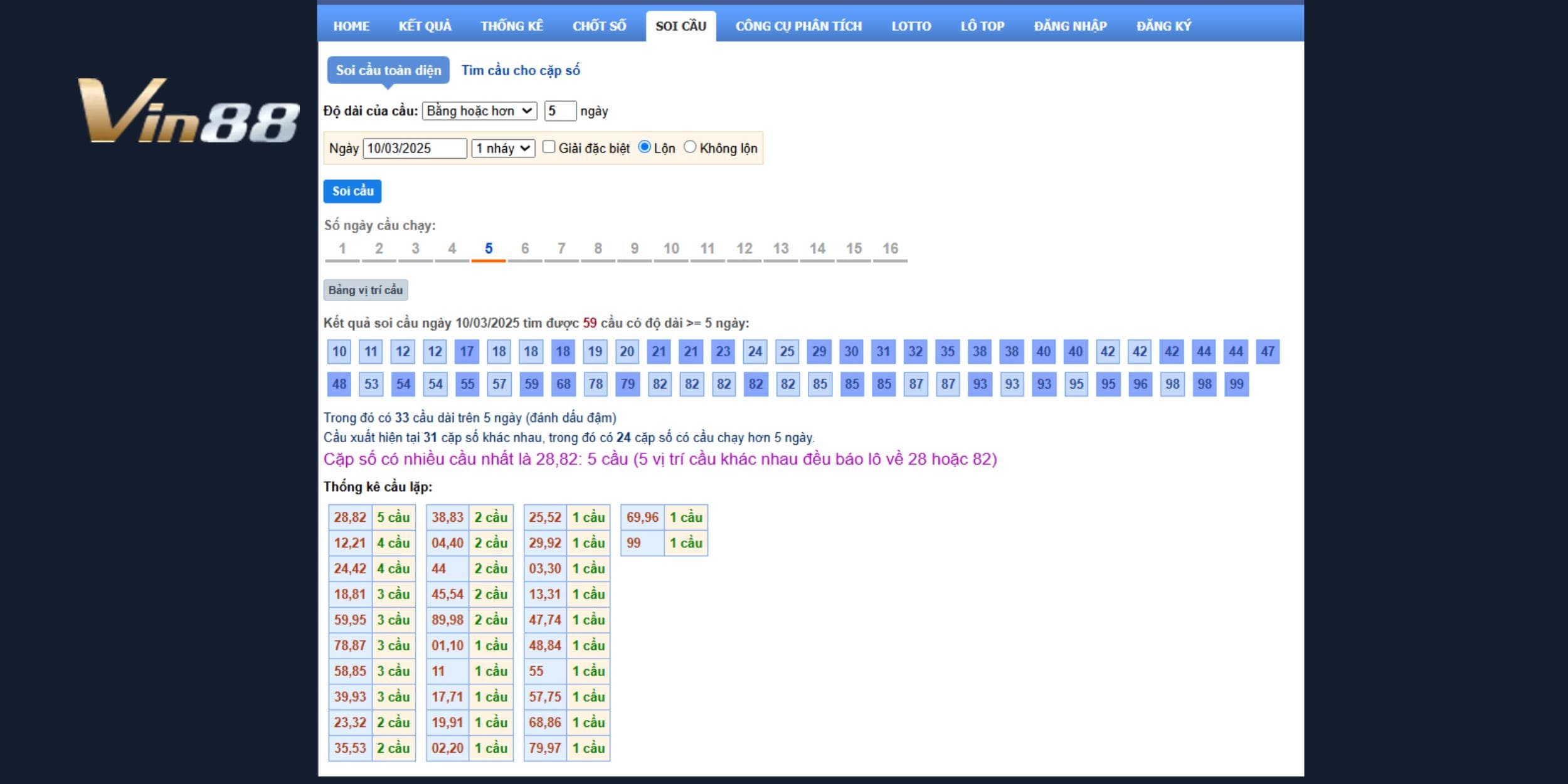Open LOTTO menu item

[x=911, y=26]
